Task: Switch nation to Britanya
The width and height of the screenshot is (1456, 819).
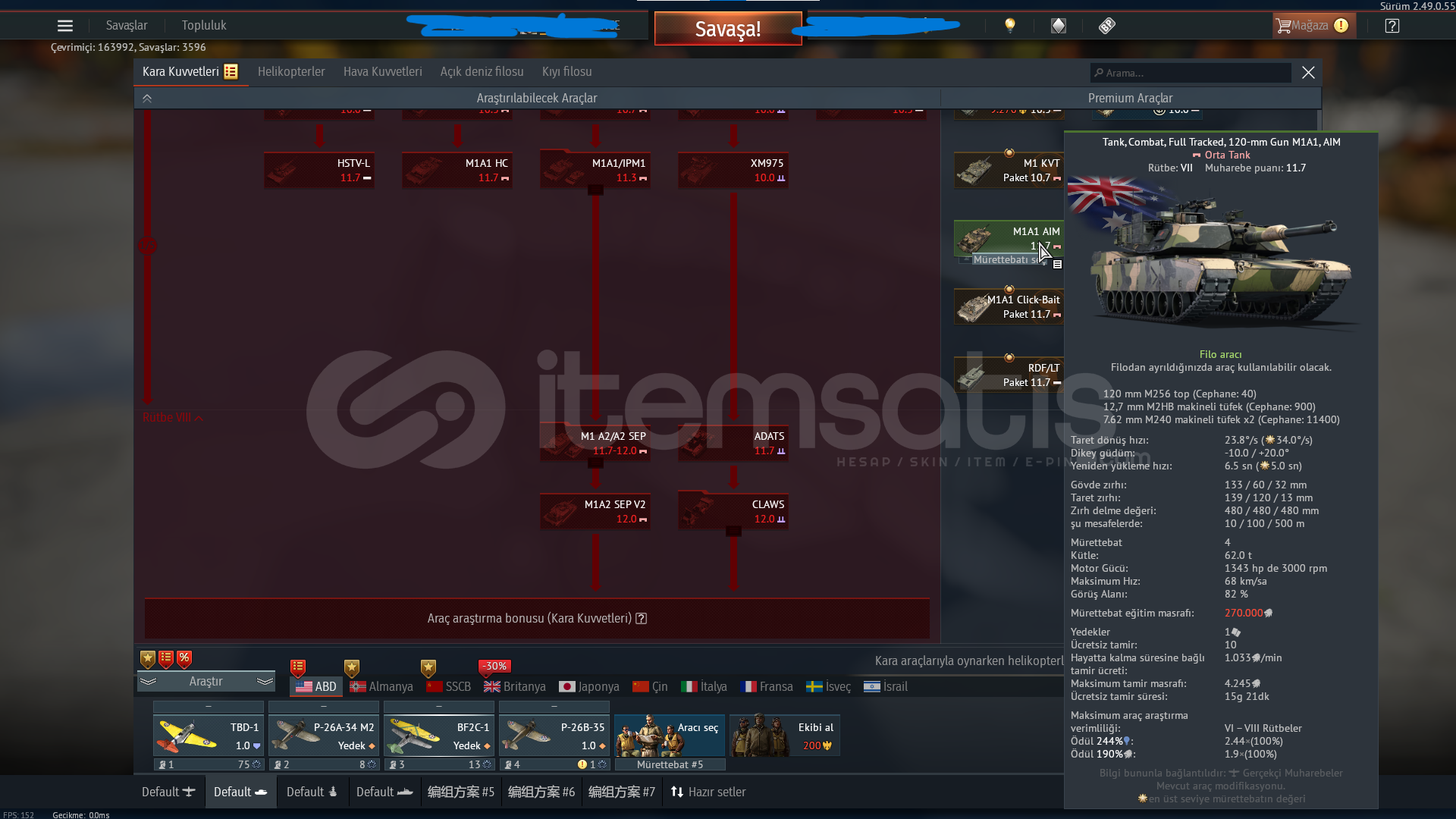Action: pos(515,686)
